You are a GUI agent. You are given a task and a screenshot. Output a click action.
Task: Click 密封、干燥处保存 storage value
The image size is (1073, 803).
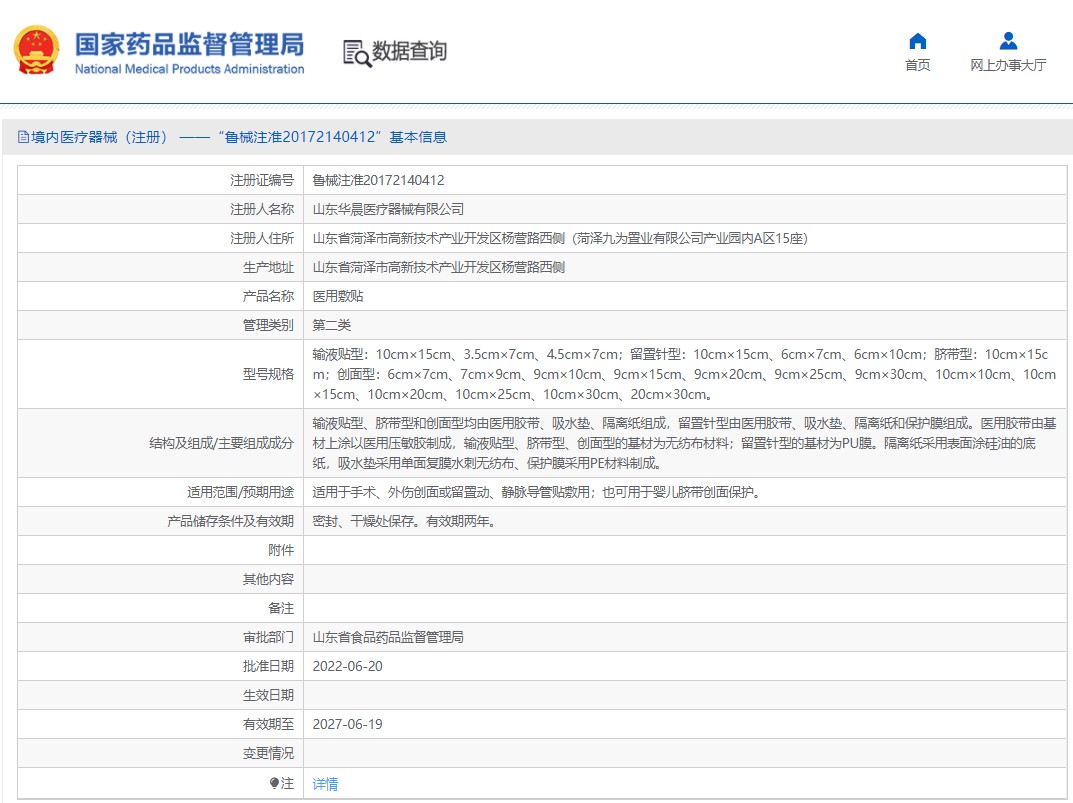pyautogui.click(x=404, y=522)
